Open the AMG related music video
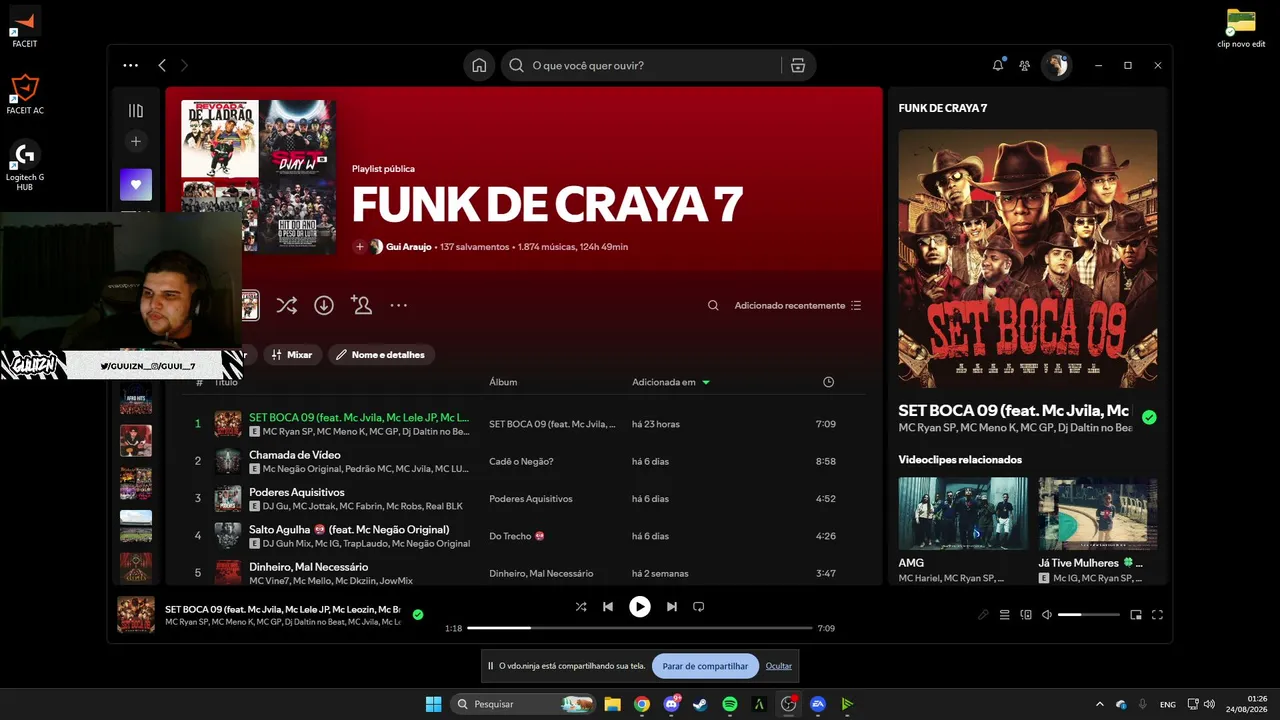 pos(963,513)
